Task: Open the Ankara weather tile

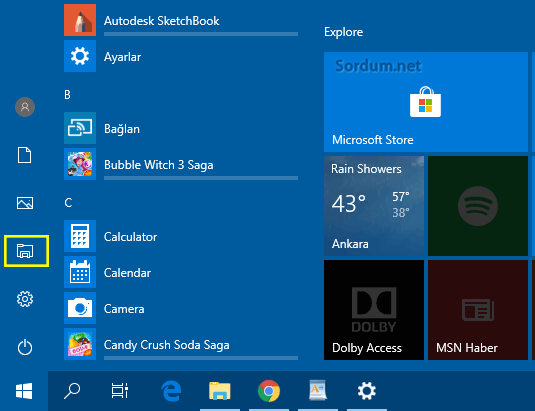Action: tap(374, 206)
